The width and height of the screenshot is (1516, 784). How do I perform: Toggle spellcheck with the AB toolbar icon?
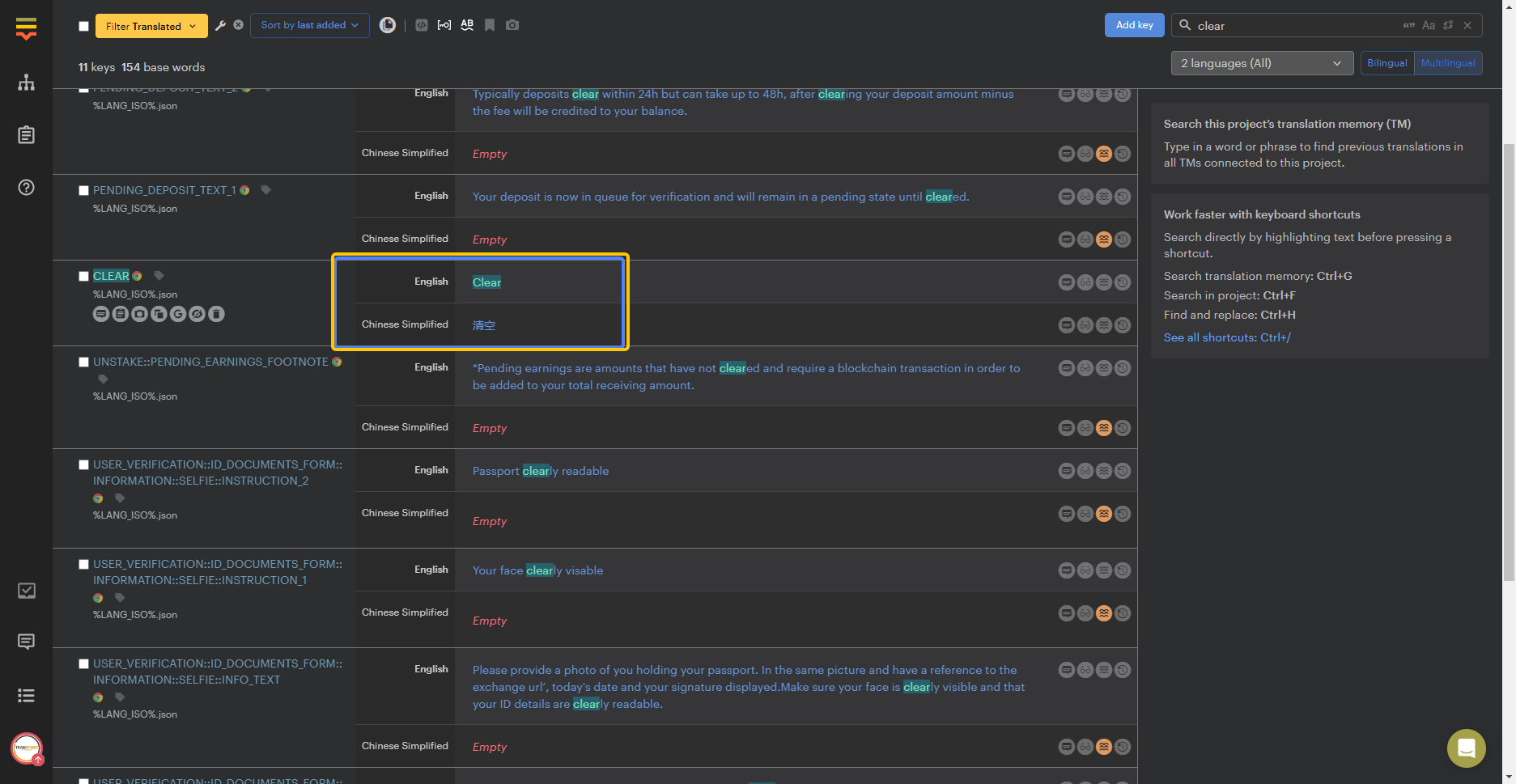pos(467,25)
